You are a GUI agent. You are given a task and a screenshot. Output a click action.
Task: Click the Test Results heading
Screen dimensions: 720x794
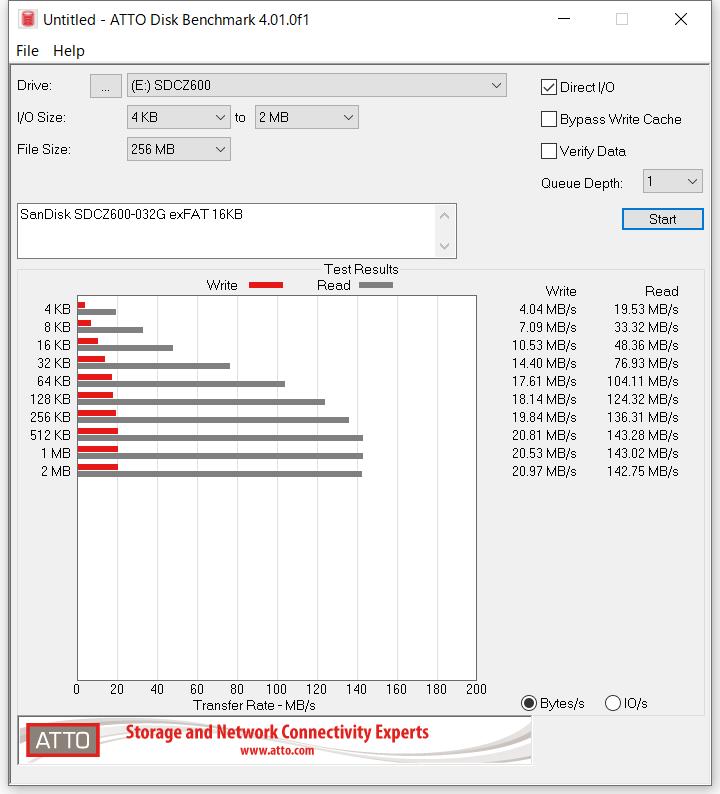point(361,269)
